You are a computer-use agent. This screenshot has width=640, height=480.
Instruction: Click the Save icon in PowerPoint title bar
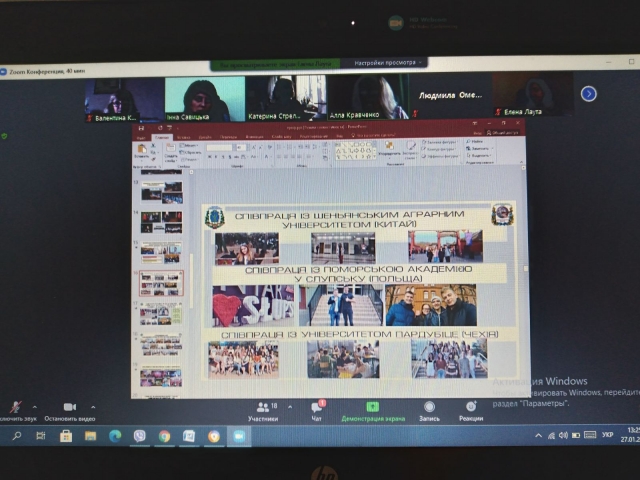click(x=141, y=128)
